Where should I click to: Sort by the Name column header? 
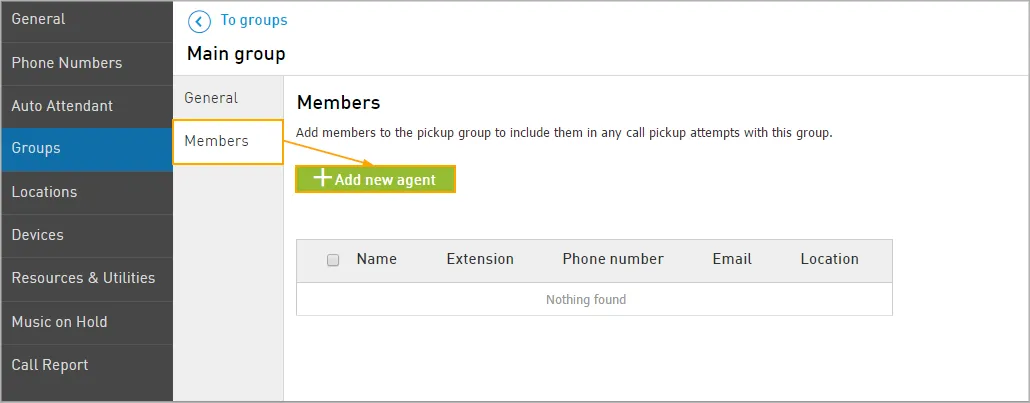(376, 259)
